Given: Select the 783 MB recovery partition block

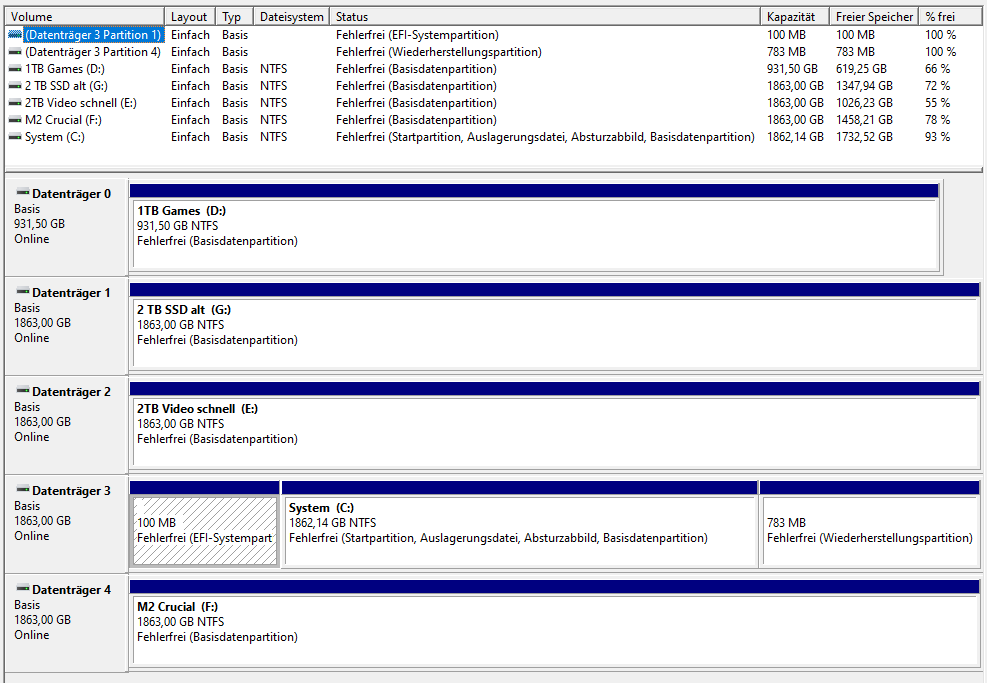Looking at the screenshot, I should pyautogui.click(x=870, y=524).
